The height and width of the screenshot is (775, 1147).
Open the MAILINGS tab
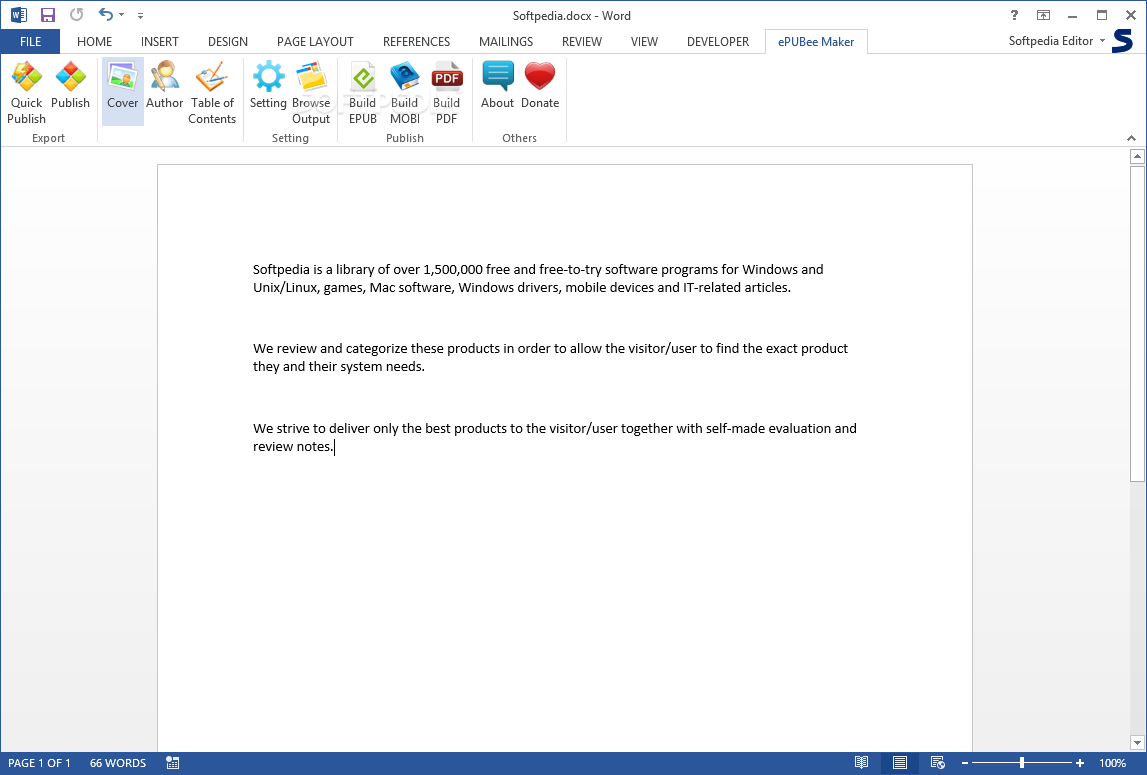[x=506, y=42]
